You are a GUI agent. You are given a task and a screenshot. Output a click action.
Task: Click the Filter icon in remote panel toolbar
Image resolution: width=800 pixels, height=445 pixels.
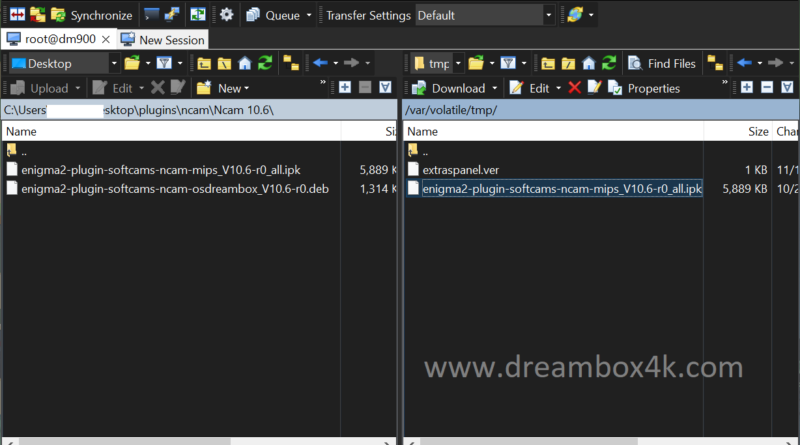click(508, 63)
